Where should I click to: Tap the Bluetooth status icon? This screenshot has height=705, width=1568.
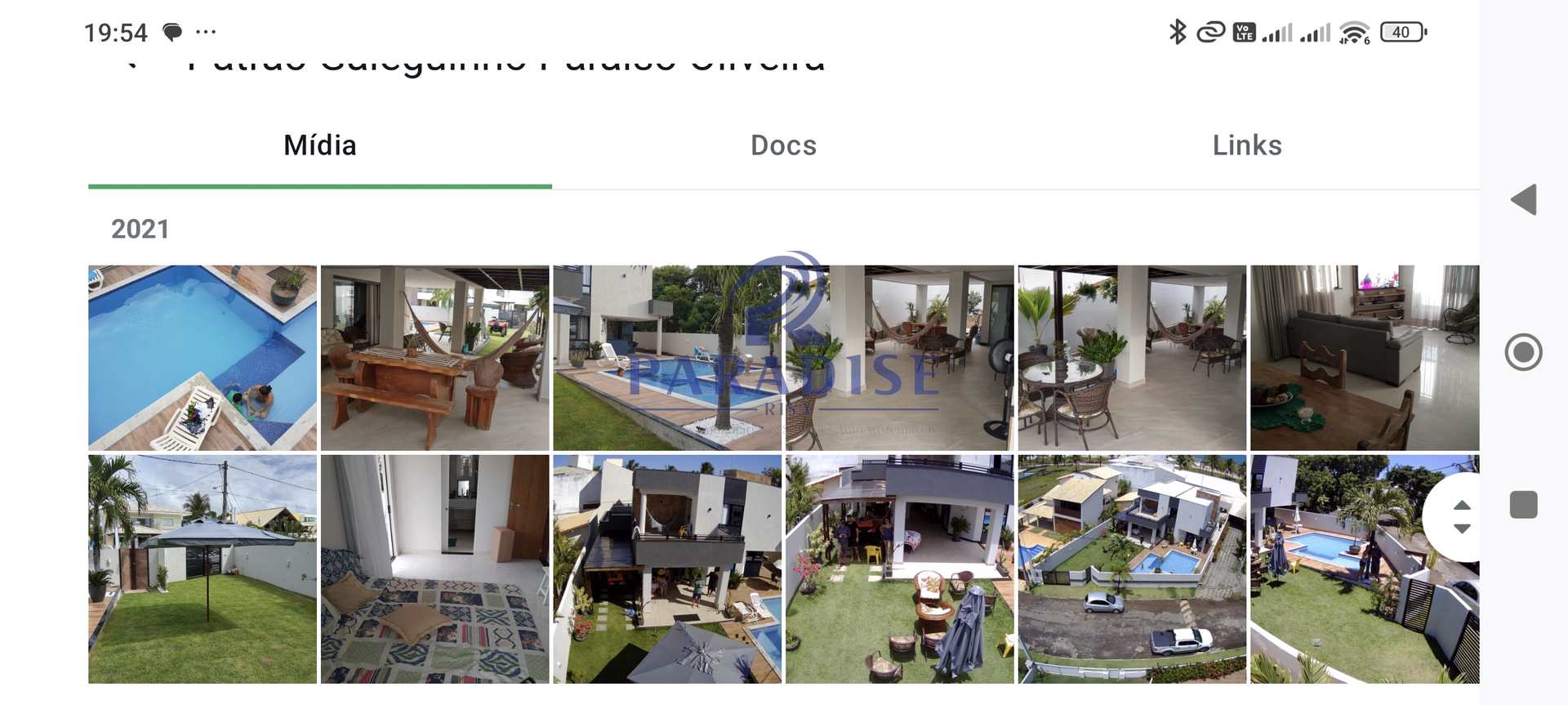[x=1177, y=32]
